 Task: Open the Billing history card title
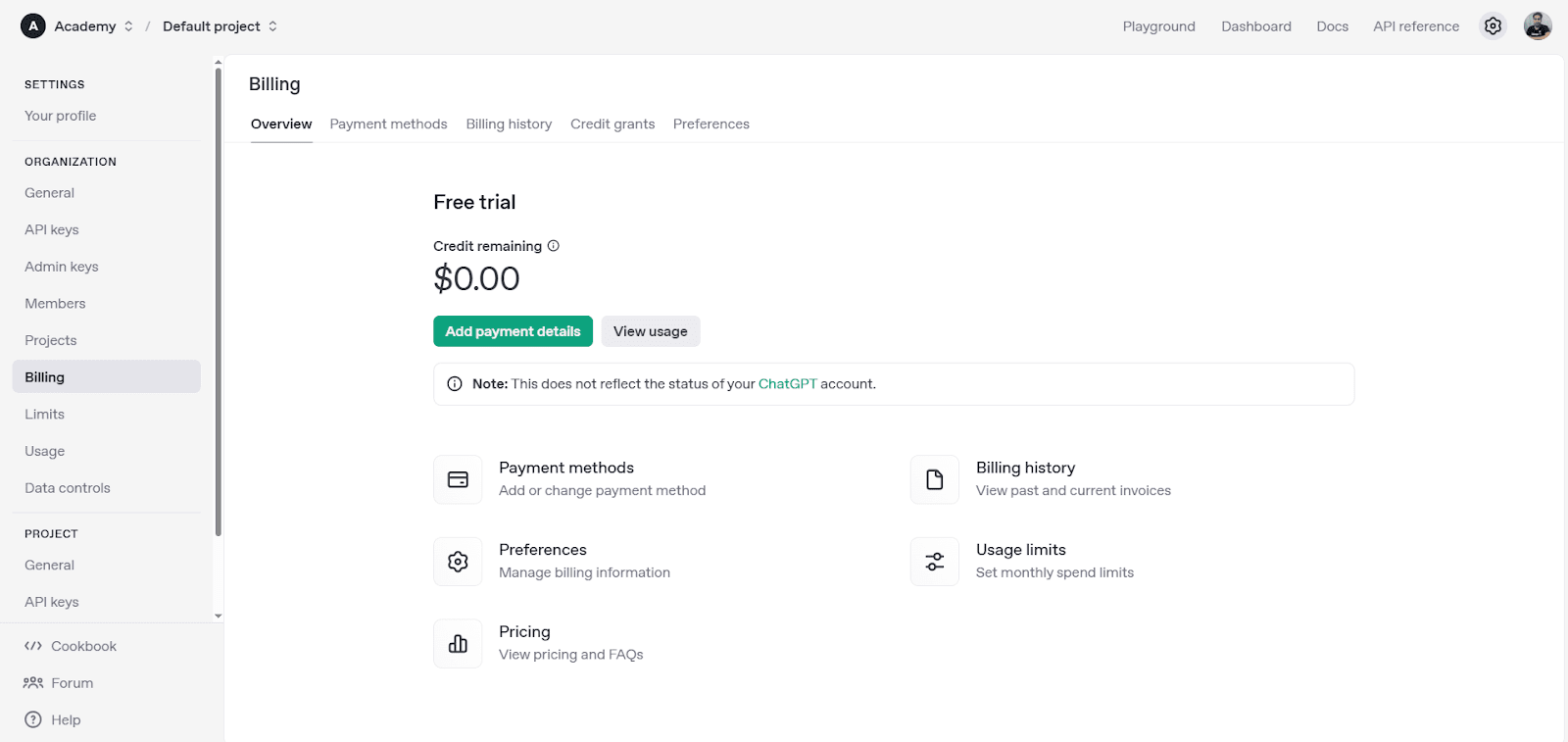pos(1025,468)
